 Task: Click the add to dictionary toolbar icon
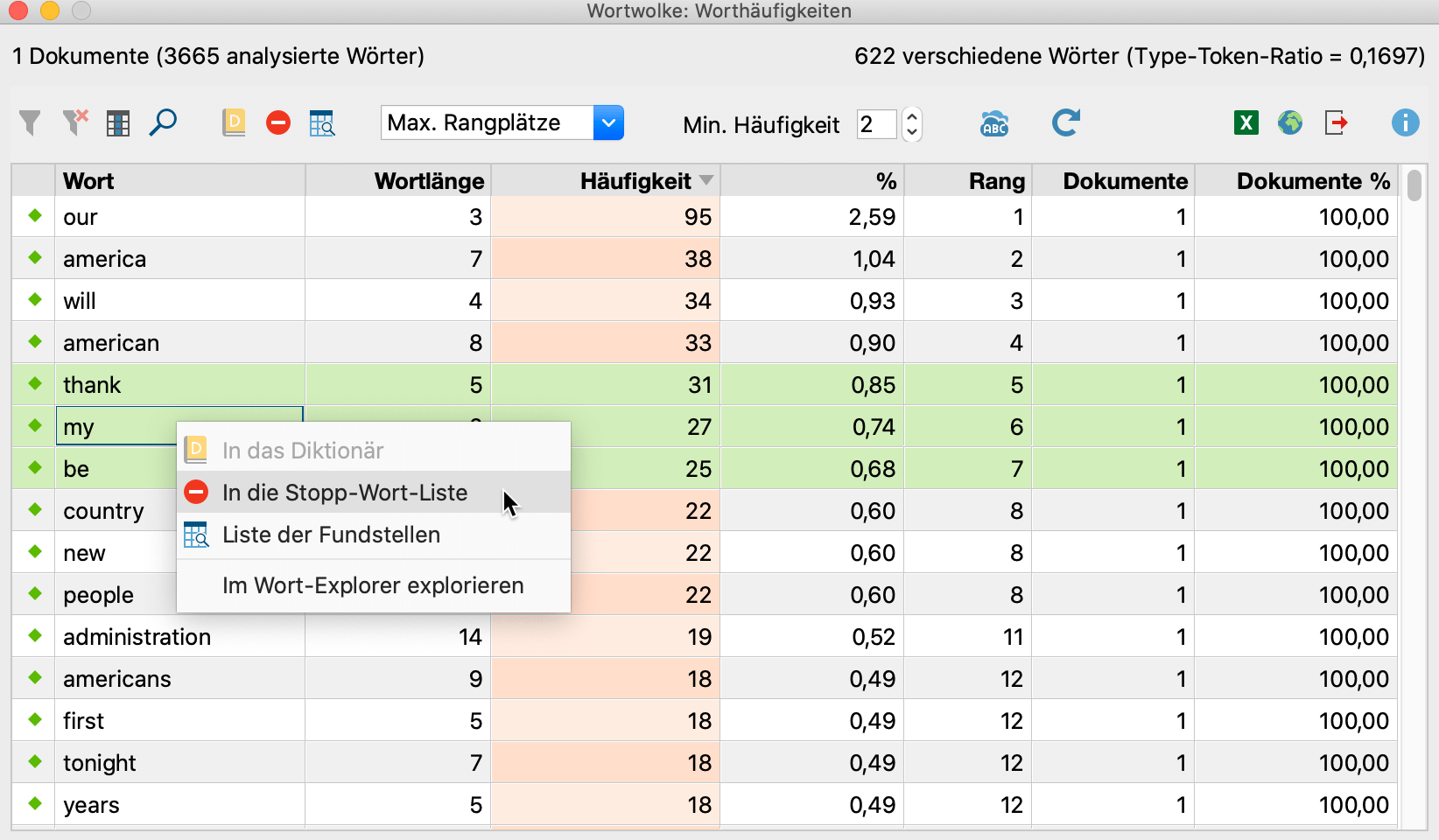pos(234,122)
